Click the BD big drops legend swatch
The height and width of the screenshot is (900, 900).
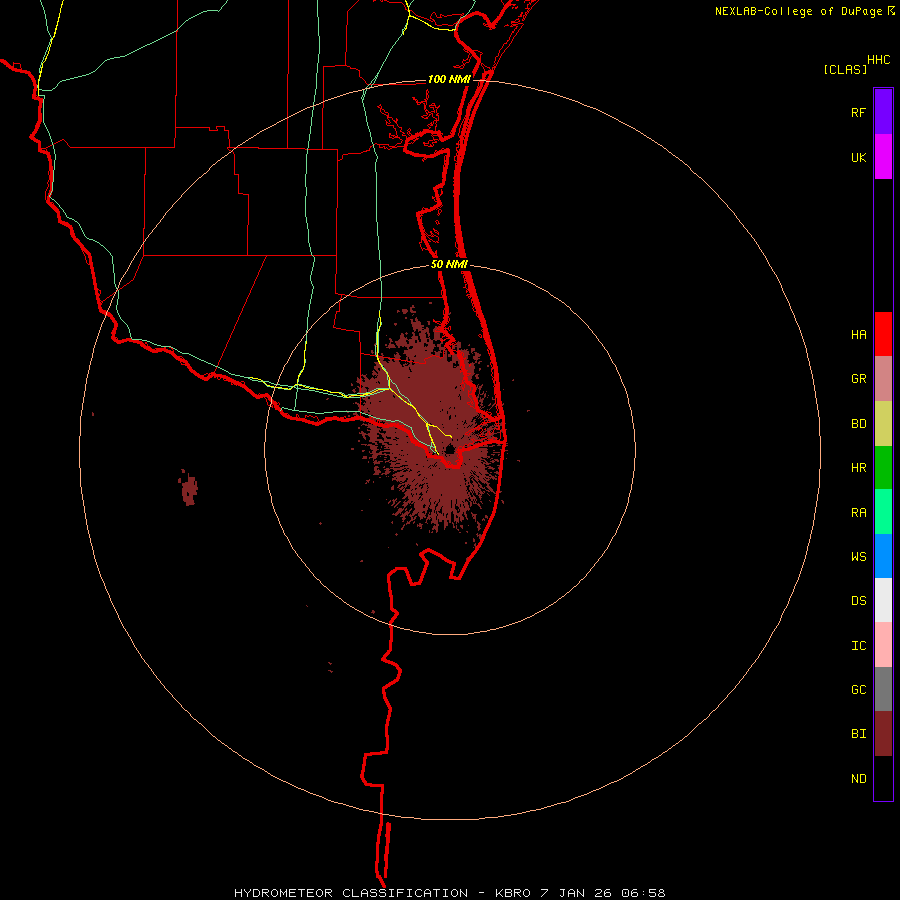pos(883,423)
